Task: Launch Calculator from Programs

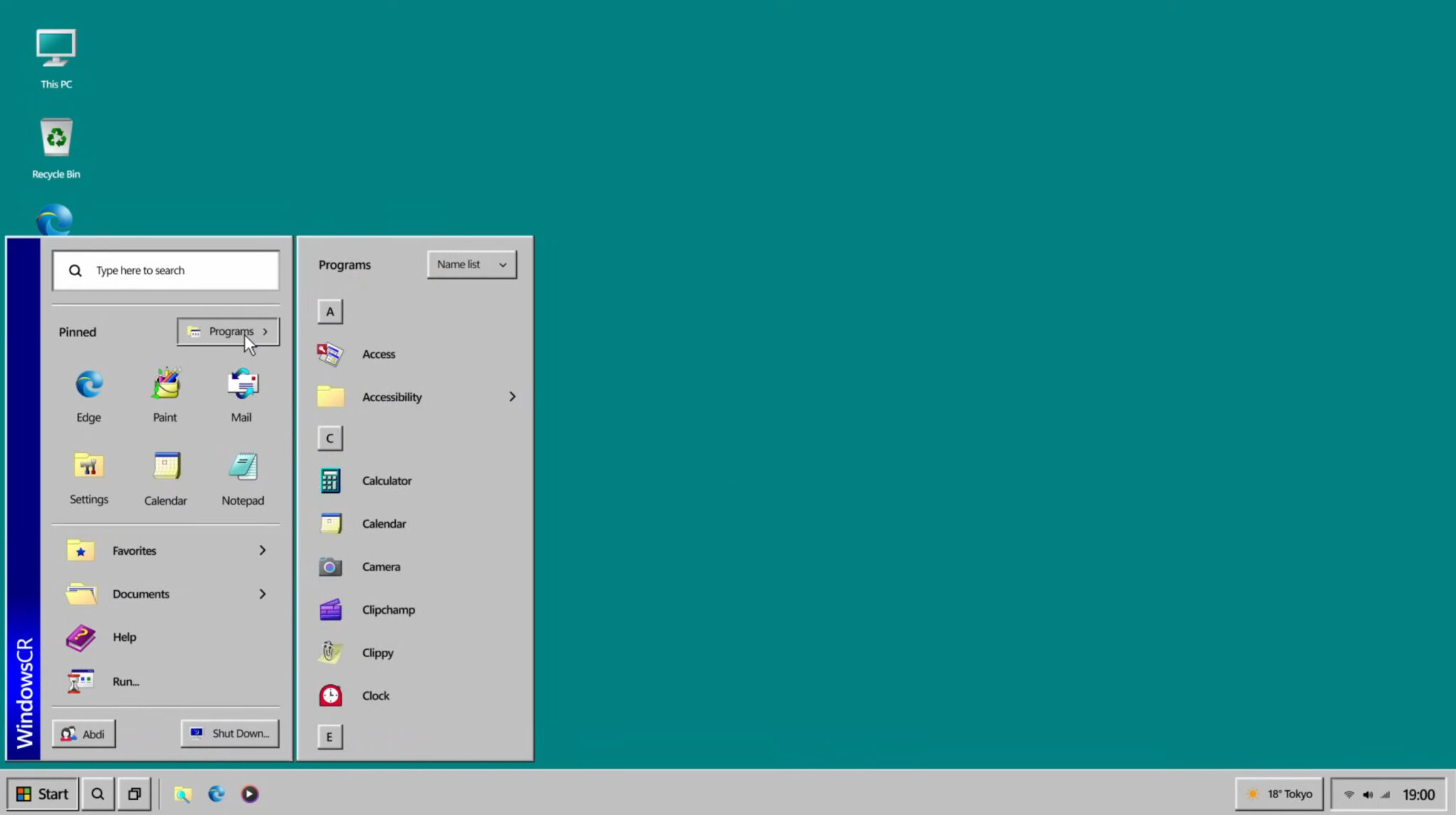Action: 387,480
